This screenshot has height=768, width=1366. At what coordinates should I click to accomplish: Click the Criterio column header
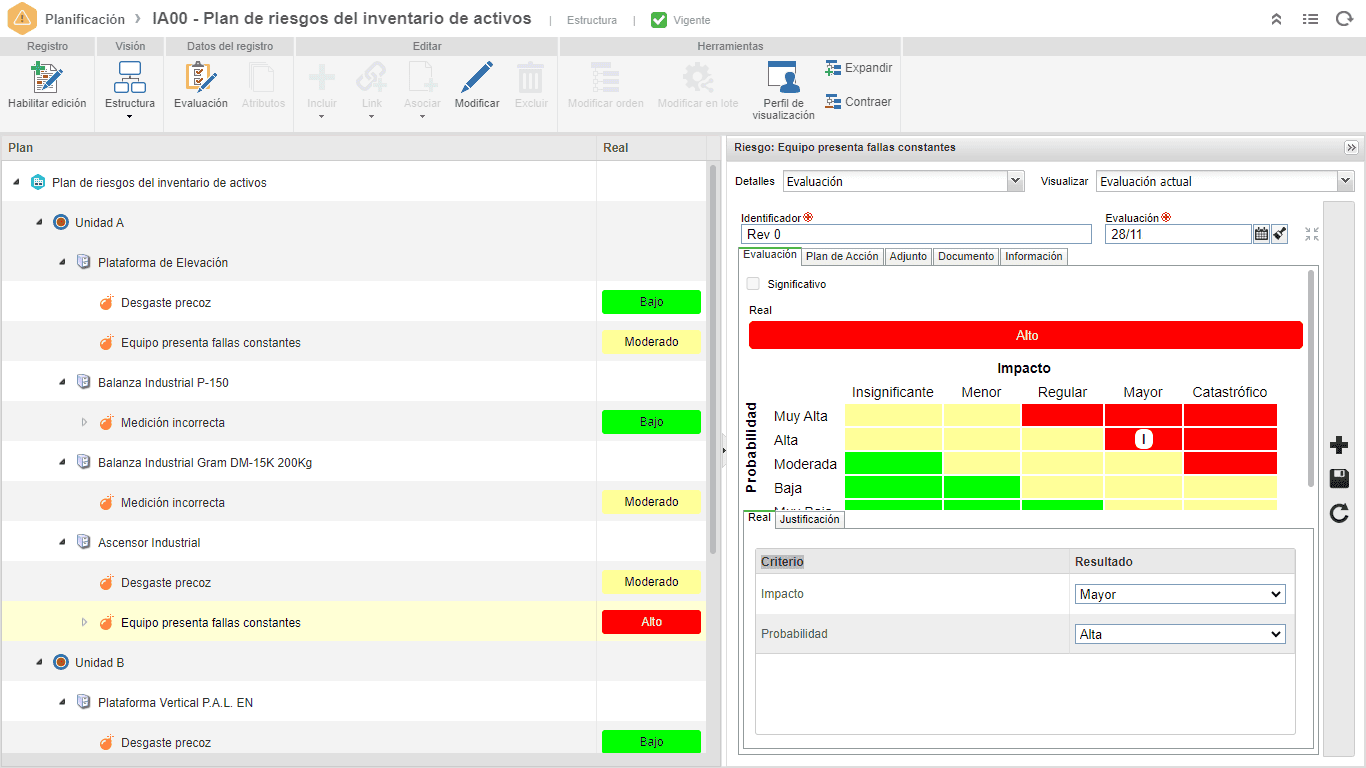point(912,562)
